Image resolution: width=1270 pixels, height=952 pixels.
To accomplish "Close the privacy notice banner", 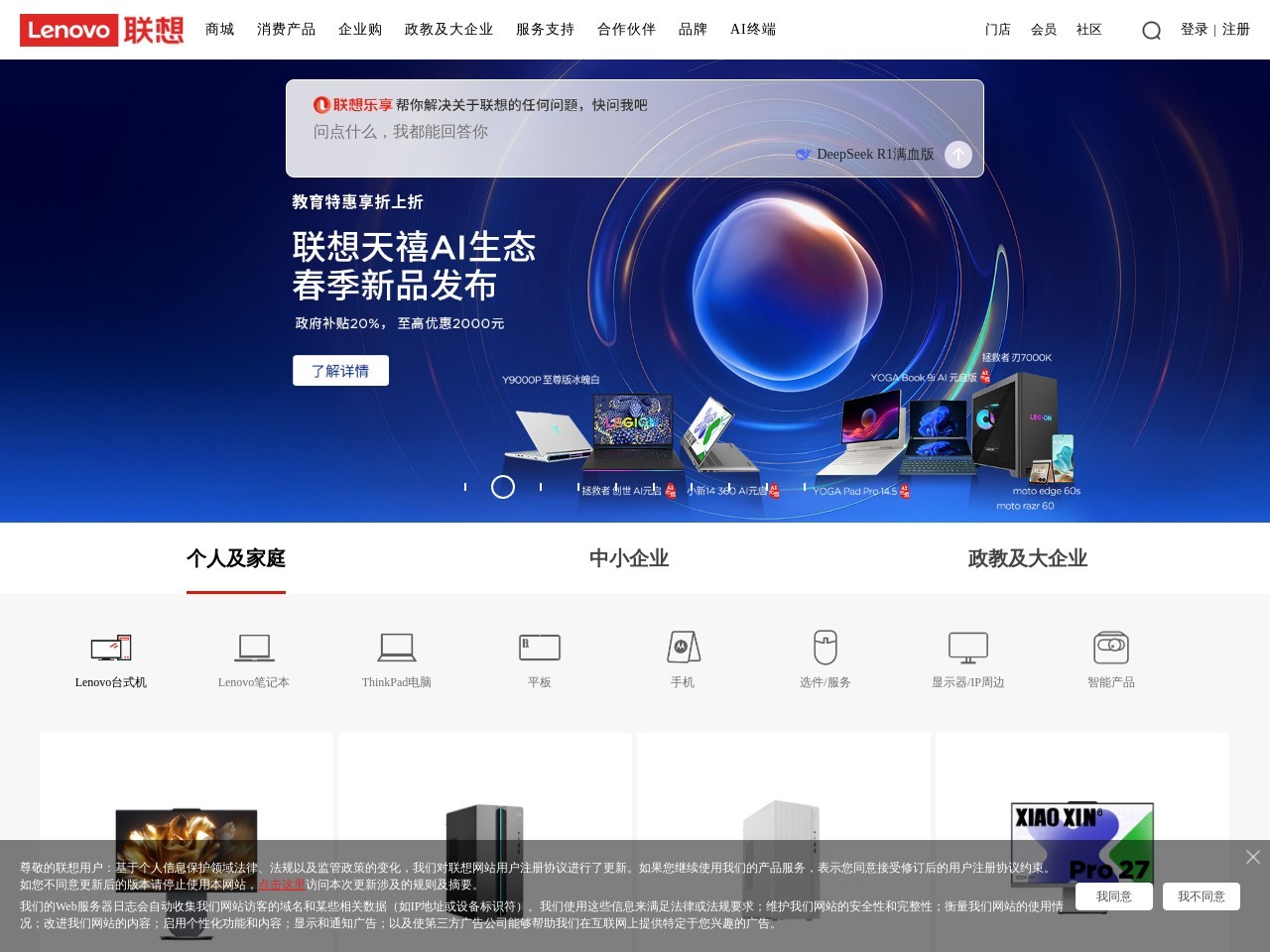I will (1253, 857).
